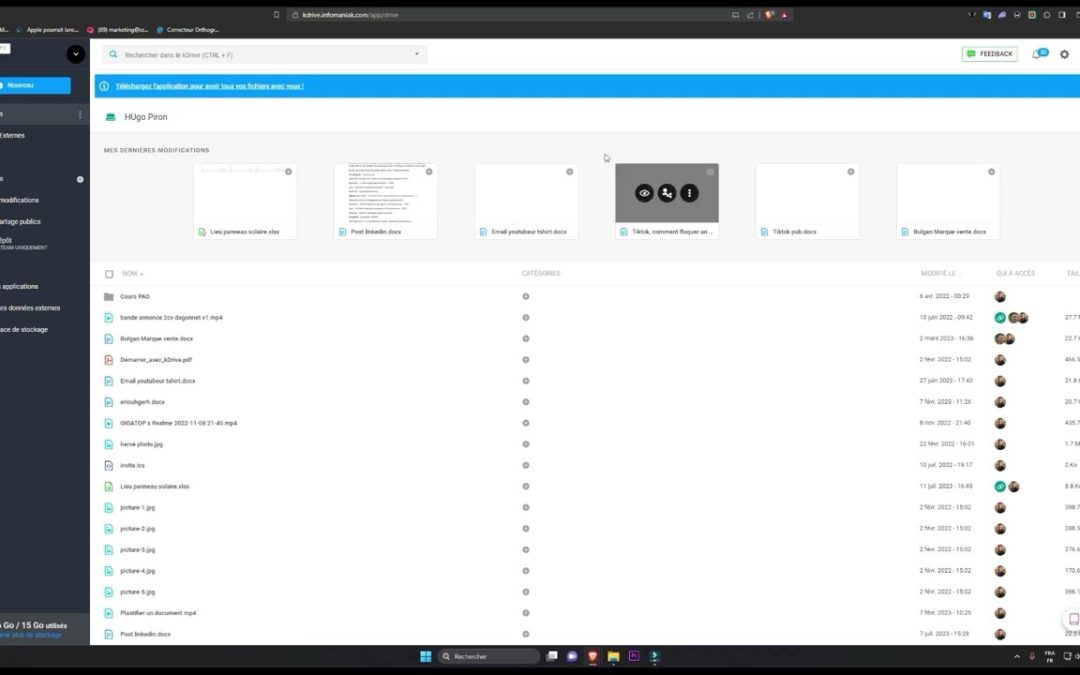The height and width of the screenshot is (675, 1080).
Task: Open the données externes item in the sidebar
Action: pyautogui.click(x=30, y=308)
